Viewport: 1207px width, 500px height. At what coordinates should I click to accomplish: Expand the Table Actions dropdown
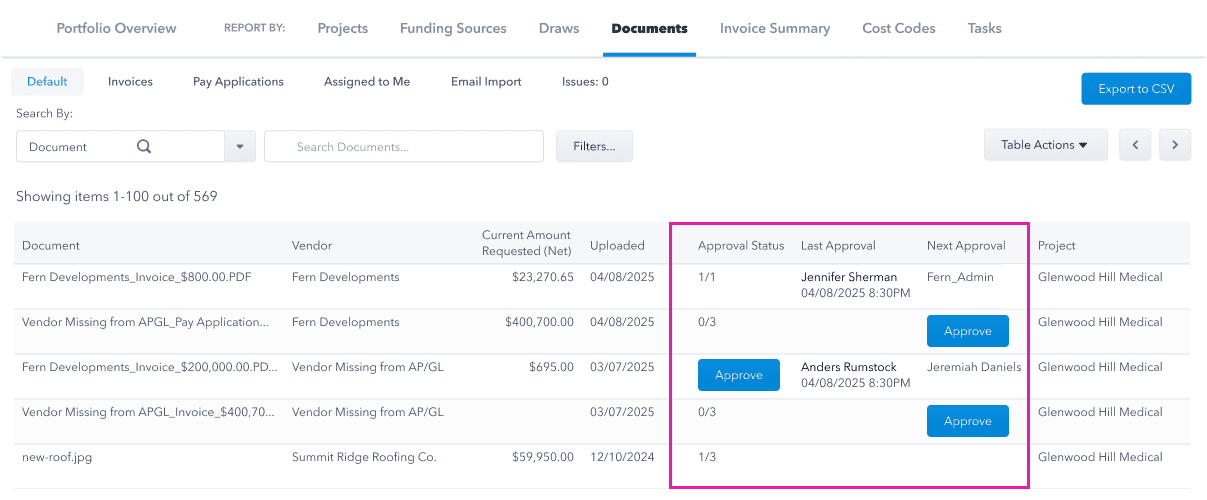(1045, 145)
